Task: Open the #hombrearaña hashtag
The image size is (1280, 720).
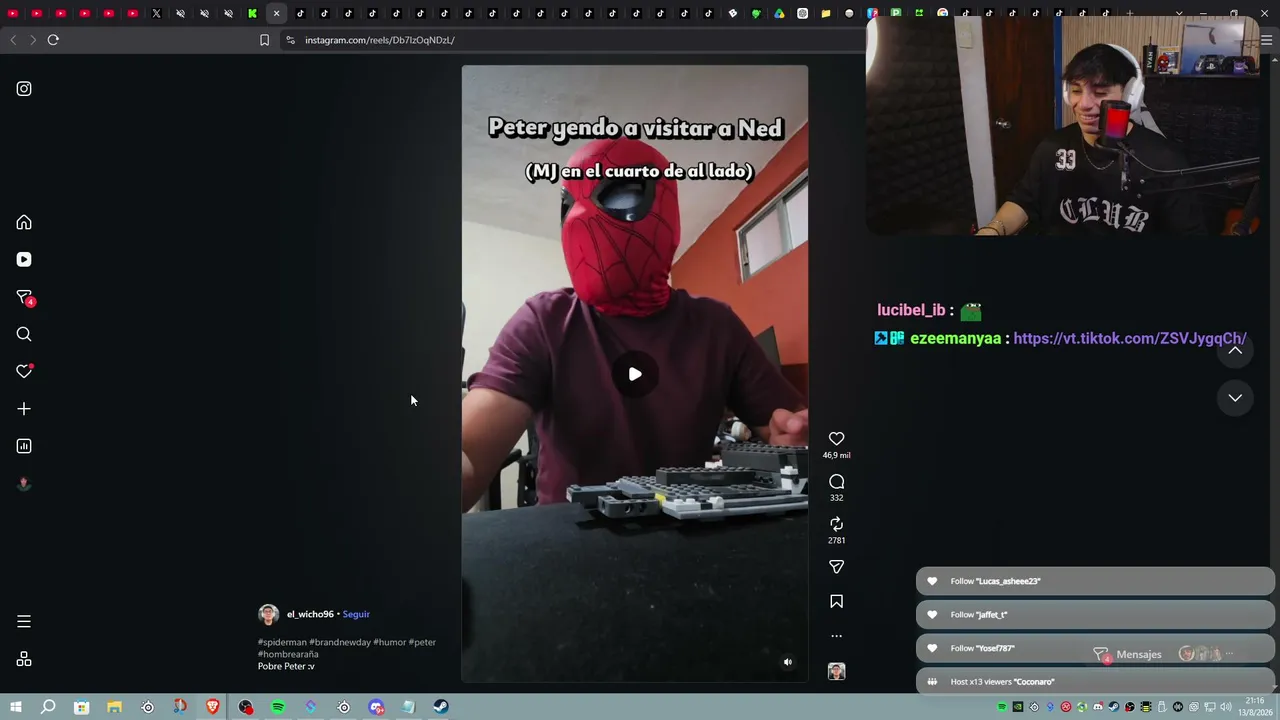Action: tap(288, 654)
